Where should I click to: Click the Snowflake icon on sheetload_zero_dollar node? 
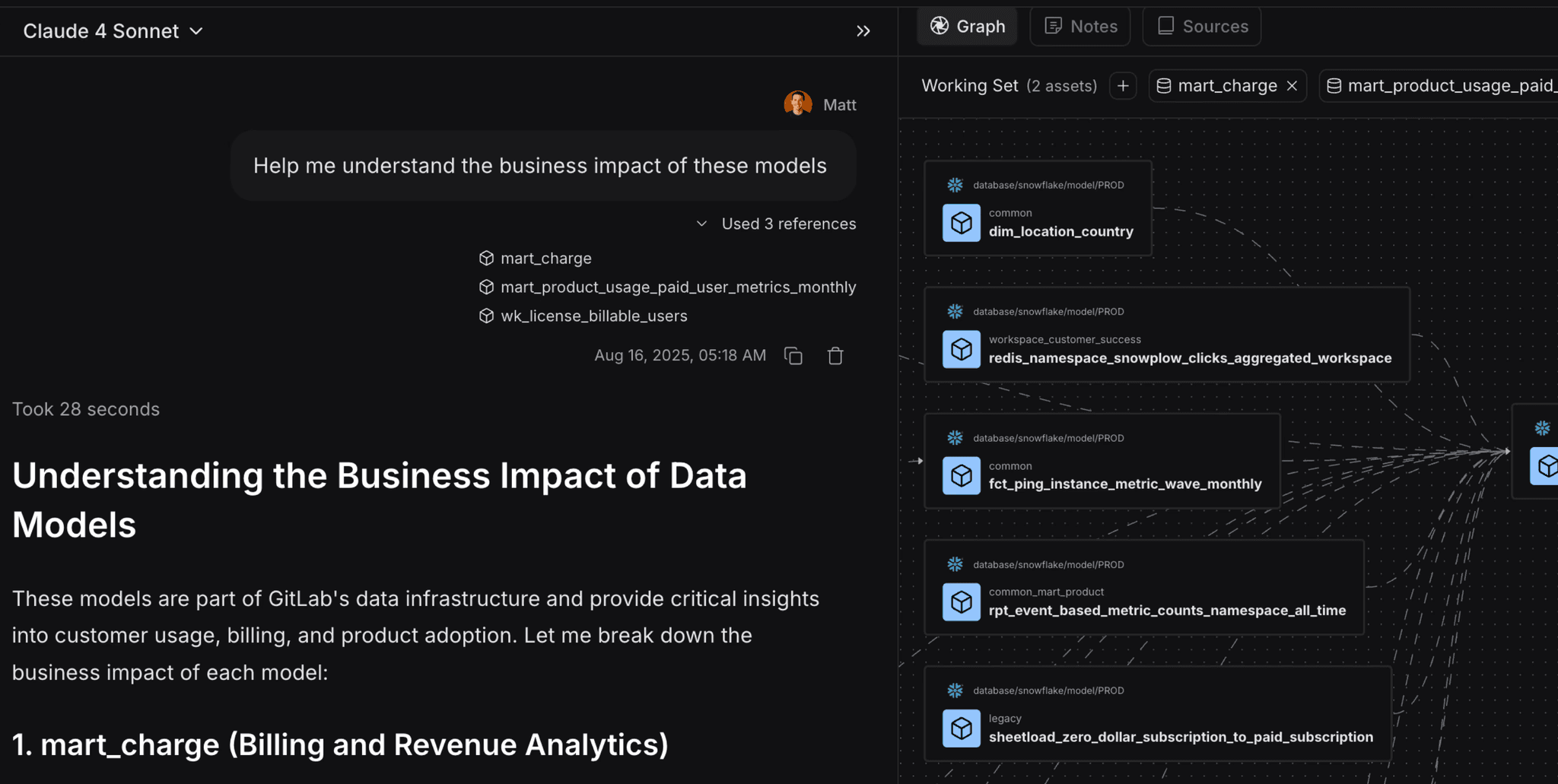[955, 690]
